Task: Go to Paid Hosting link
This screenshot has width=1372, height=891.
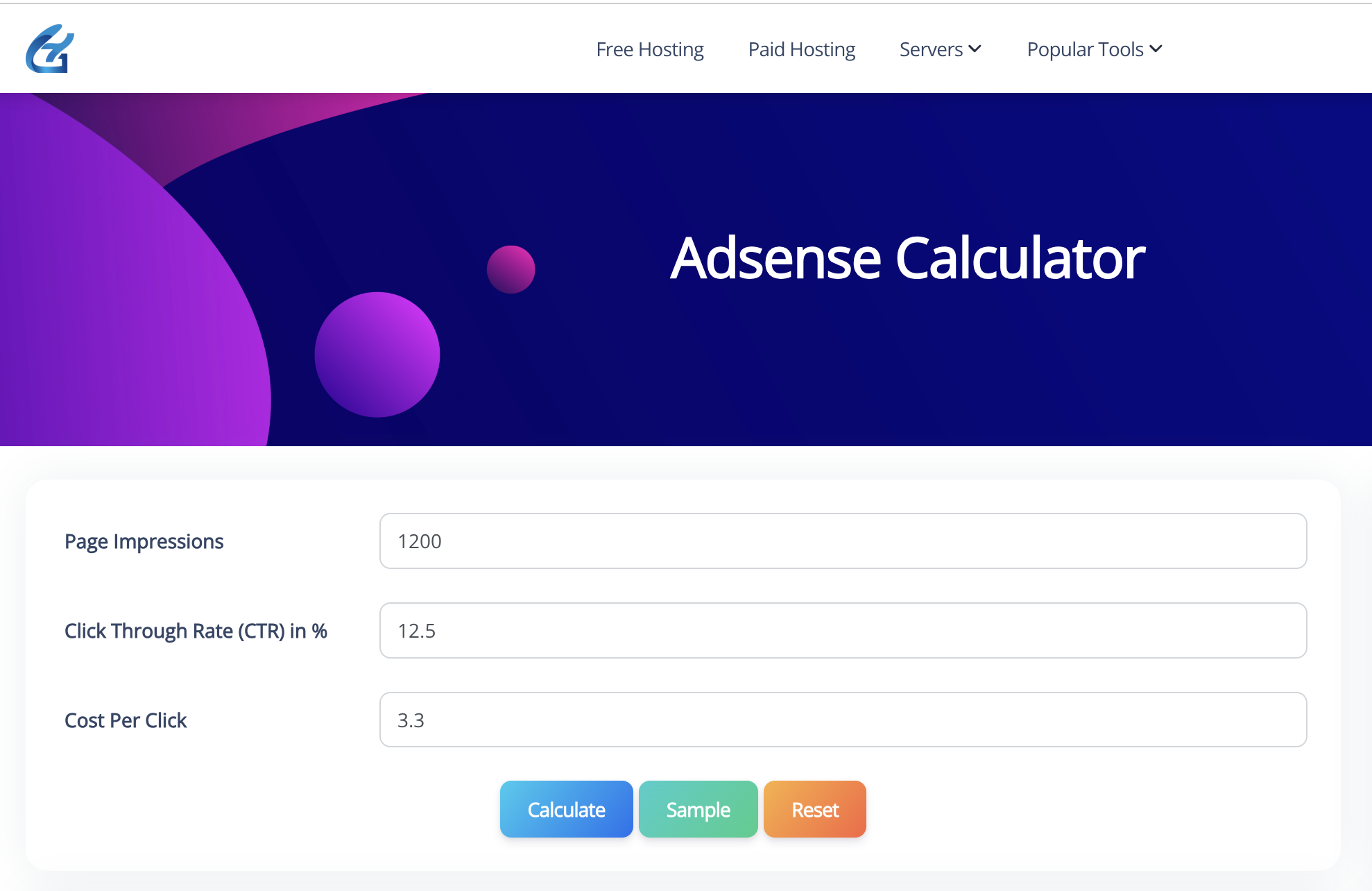Action: (x=801, y=49)
